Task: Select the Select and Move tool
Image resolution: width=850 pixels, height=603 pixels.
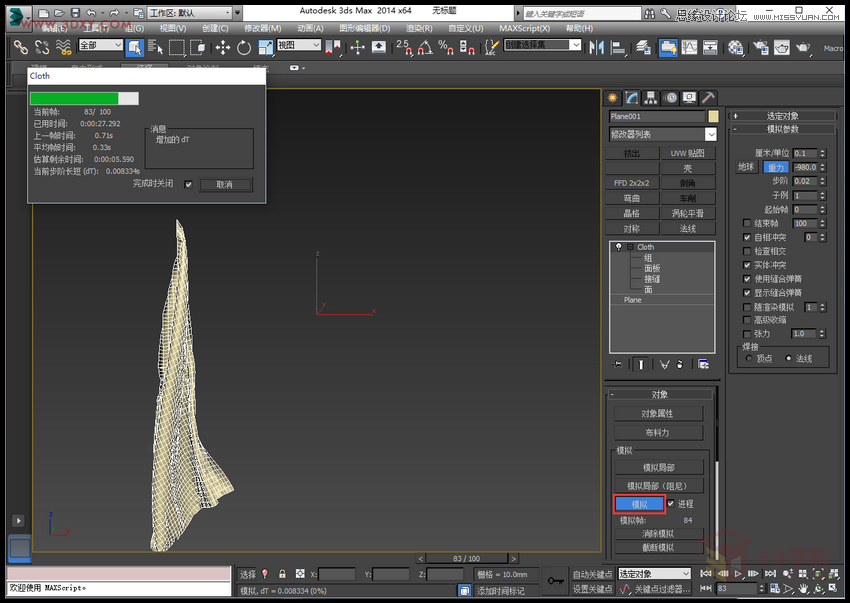Action: coord(223,47)
